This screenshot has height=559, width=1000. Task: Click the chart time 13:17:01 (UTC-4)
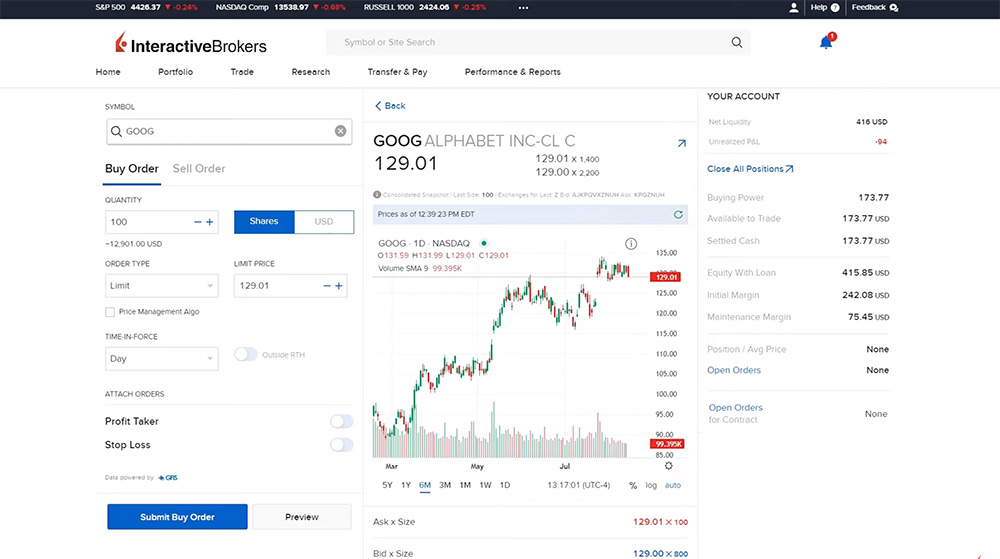click(578, 485)
